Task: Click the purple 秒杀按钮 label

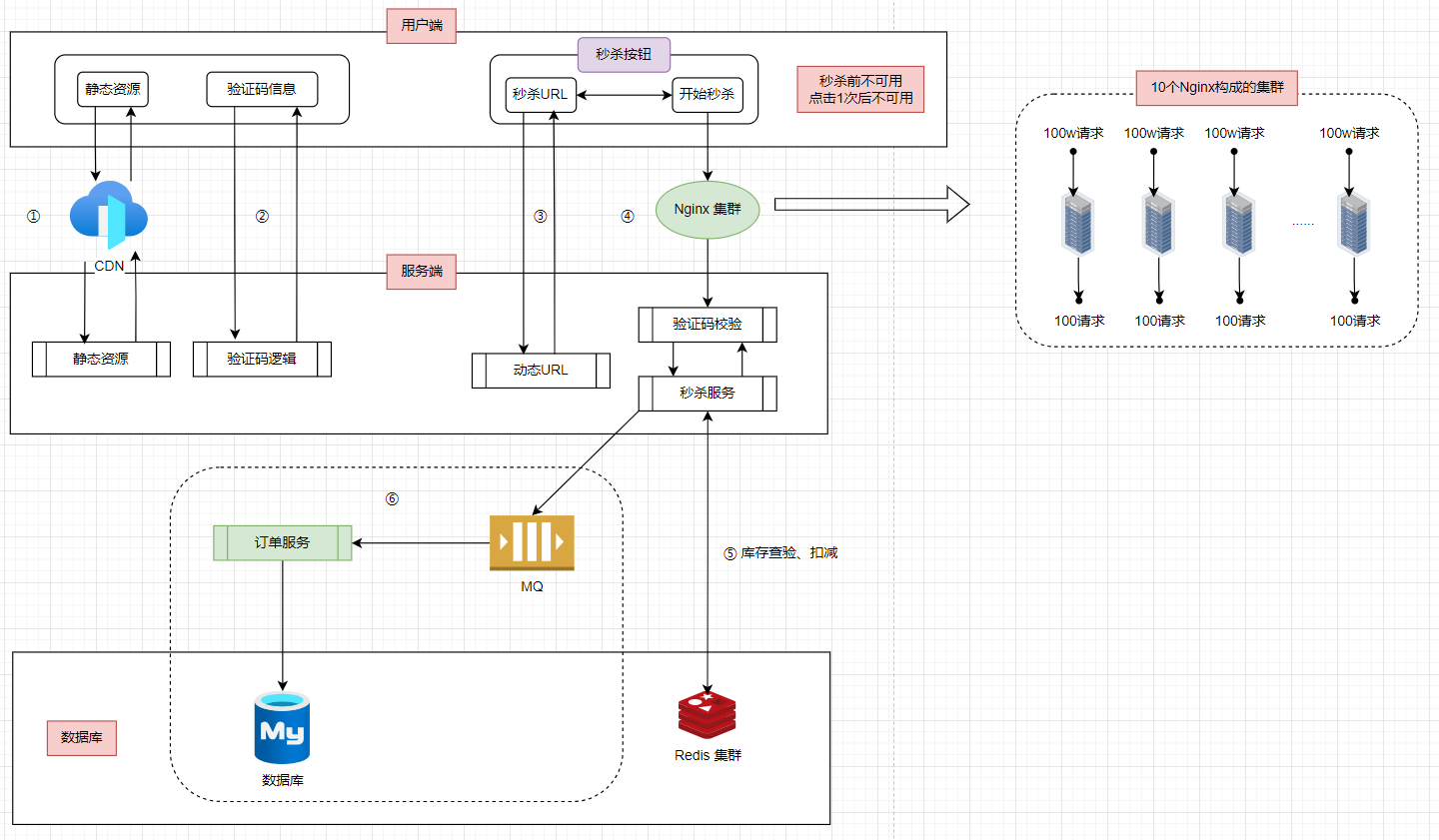Action: pyautogui.click(x=624, y=55)
